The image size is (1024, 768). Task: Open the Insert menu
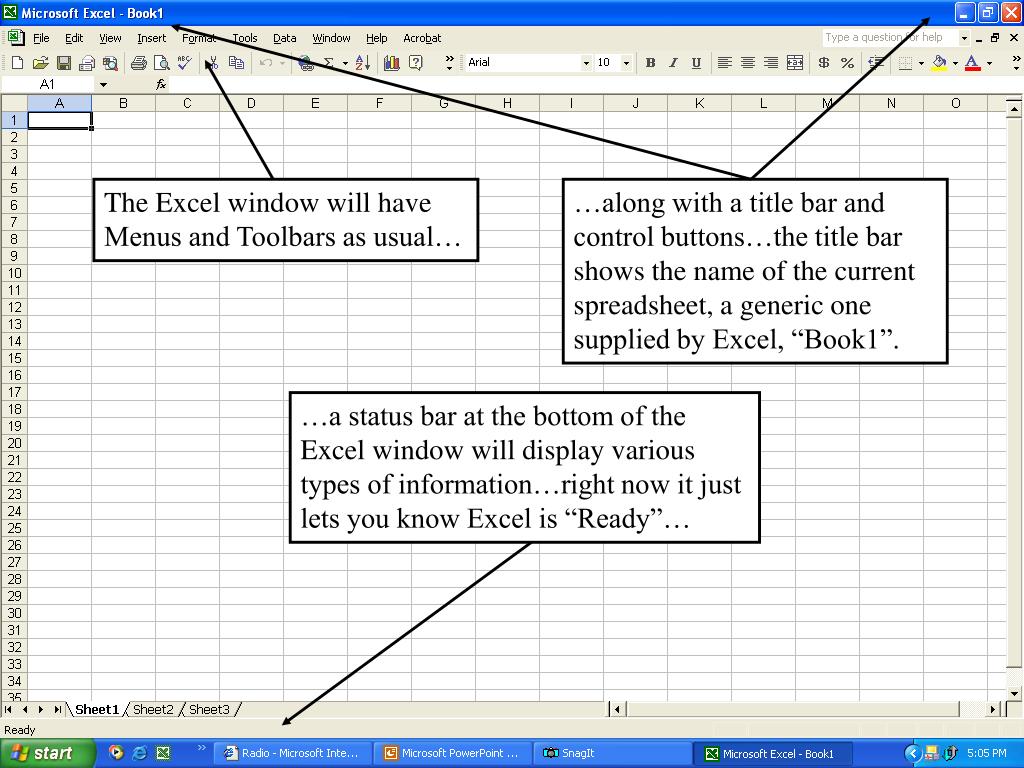(x=152, y=38)
